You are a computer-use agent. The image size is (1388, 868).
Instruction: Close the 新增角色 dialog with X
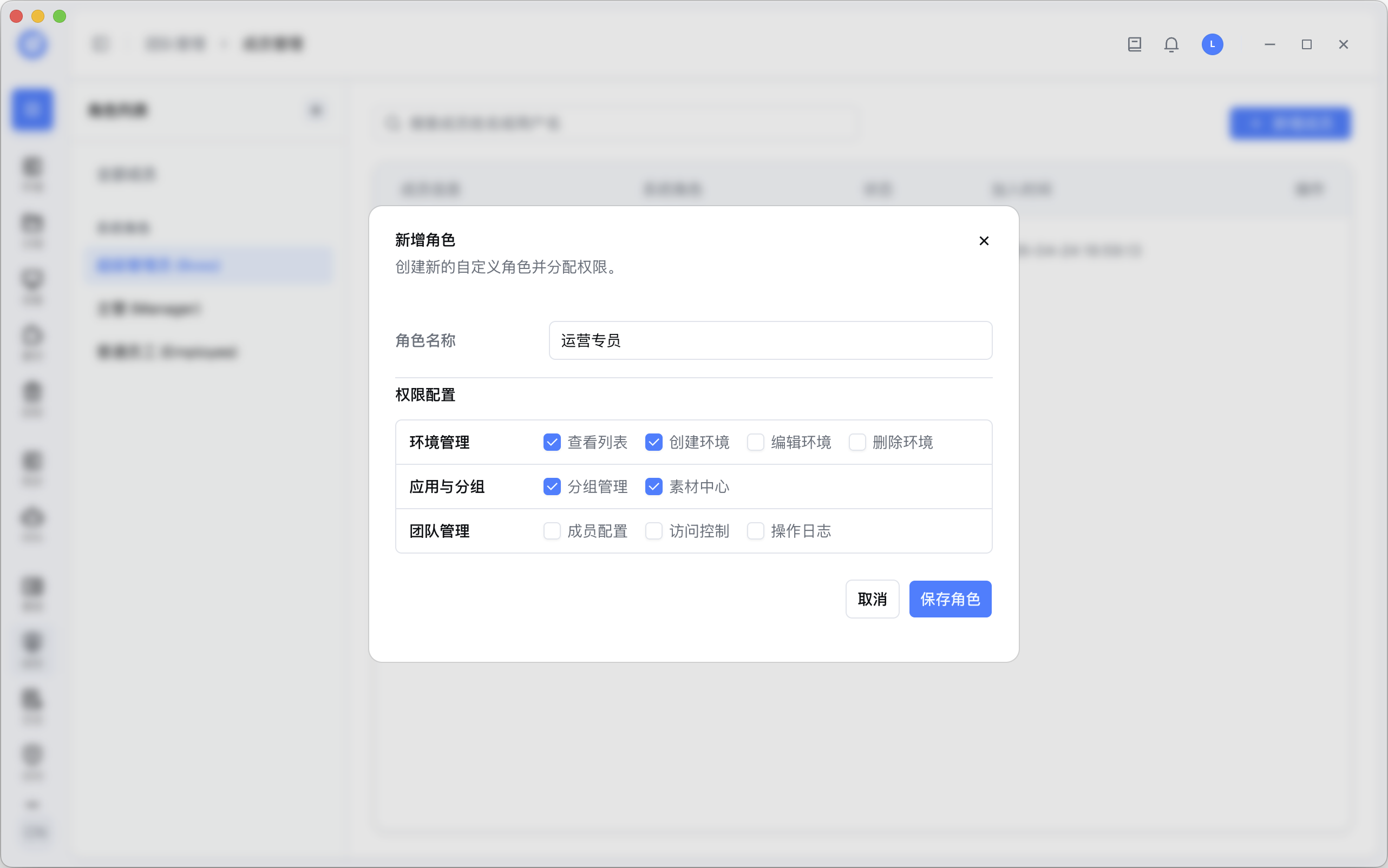click(x=984, y=241)
